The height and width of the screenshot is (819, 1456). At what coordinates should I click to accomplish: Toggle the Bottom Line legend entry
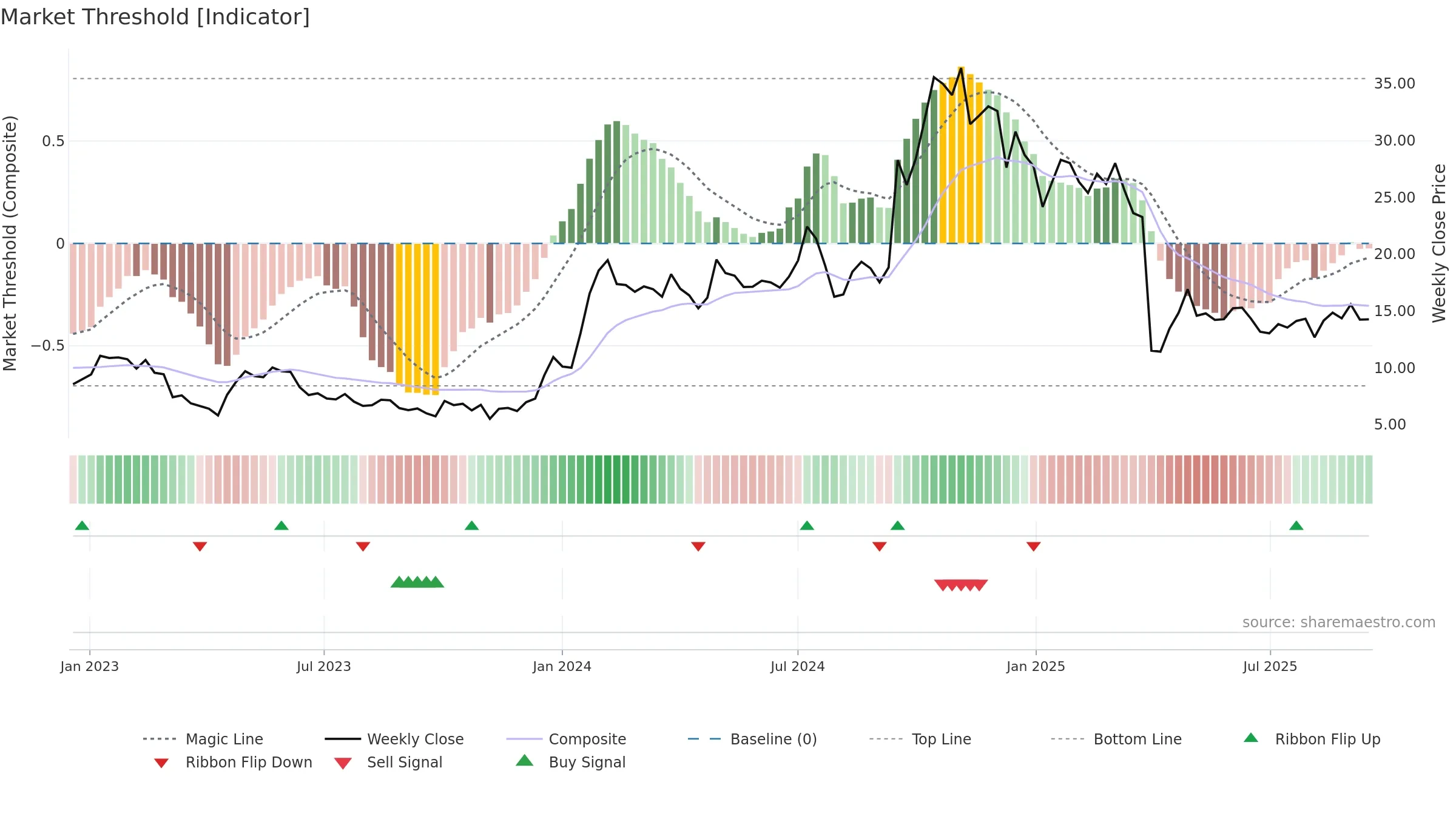pyautogui.click(x=1116, y=739)
